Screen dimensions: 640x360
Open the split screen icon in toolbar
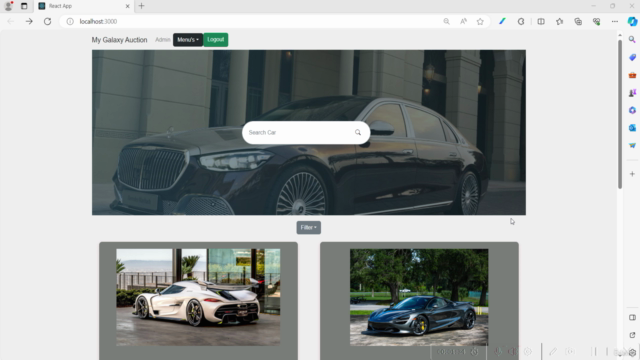[x=541, y=22]
